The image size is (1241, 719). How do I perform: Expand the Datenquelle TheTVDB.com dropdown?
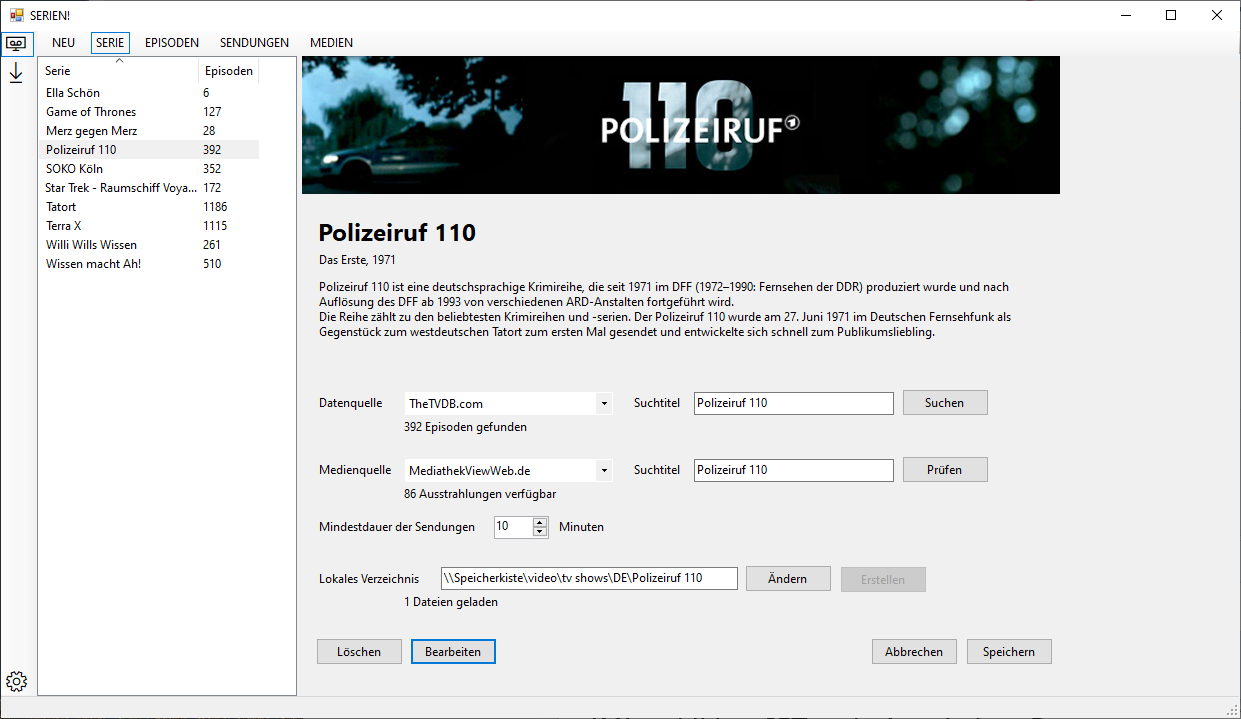tap(603, 404)
